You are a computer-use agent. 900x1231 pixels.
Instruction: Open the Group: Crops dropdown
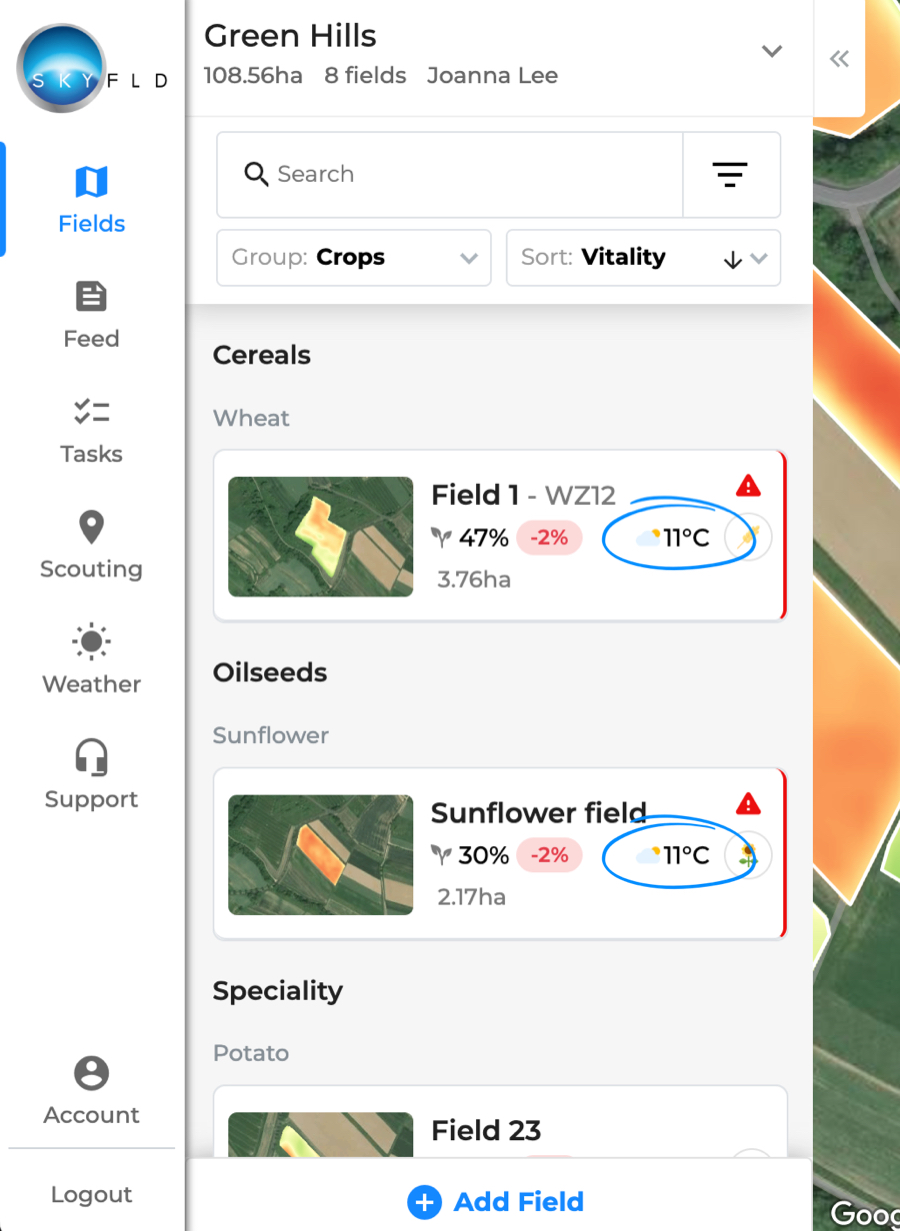(354, 258)
